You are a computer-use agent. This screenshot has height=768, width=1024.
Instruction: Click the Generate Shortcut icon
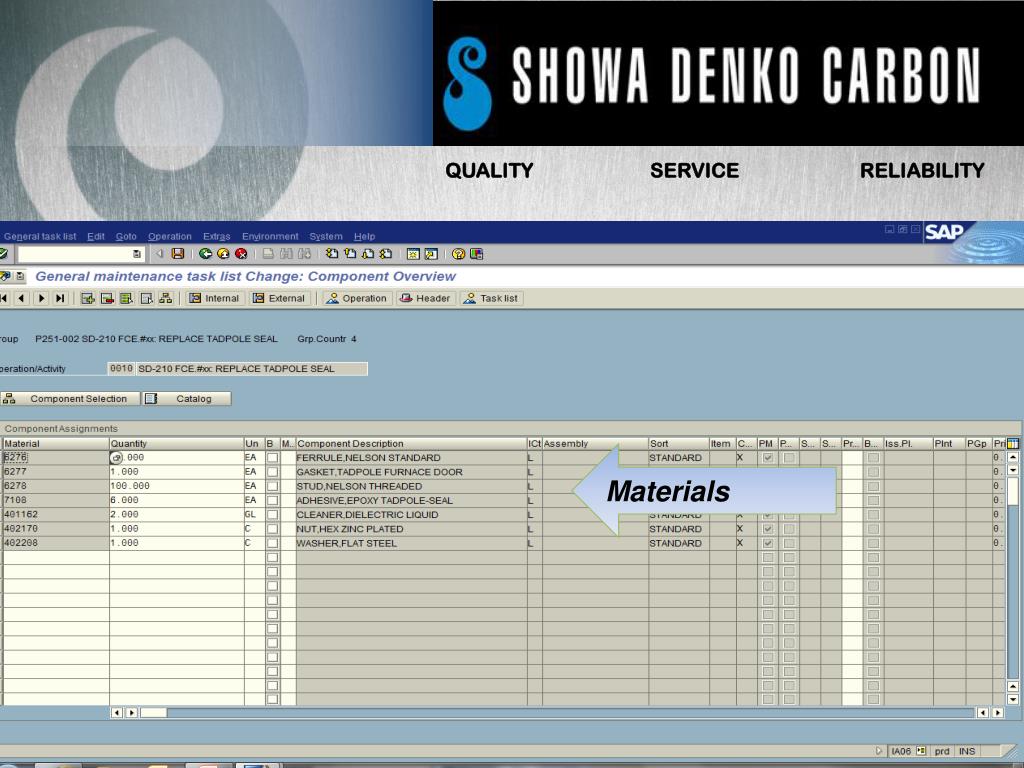pos(431,254)
